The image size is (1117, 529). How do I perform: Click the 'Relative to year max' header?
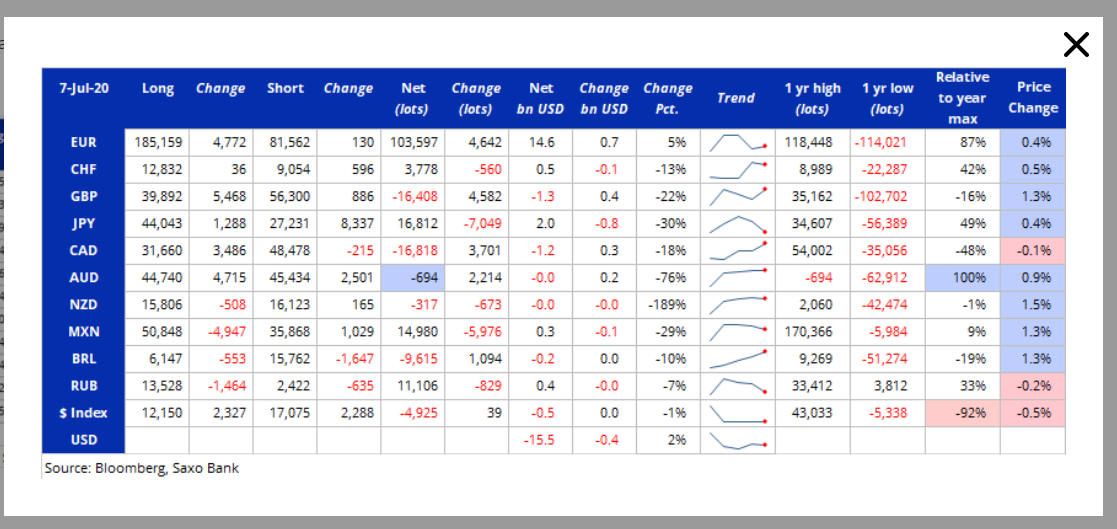962,98
